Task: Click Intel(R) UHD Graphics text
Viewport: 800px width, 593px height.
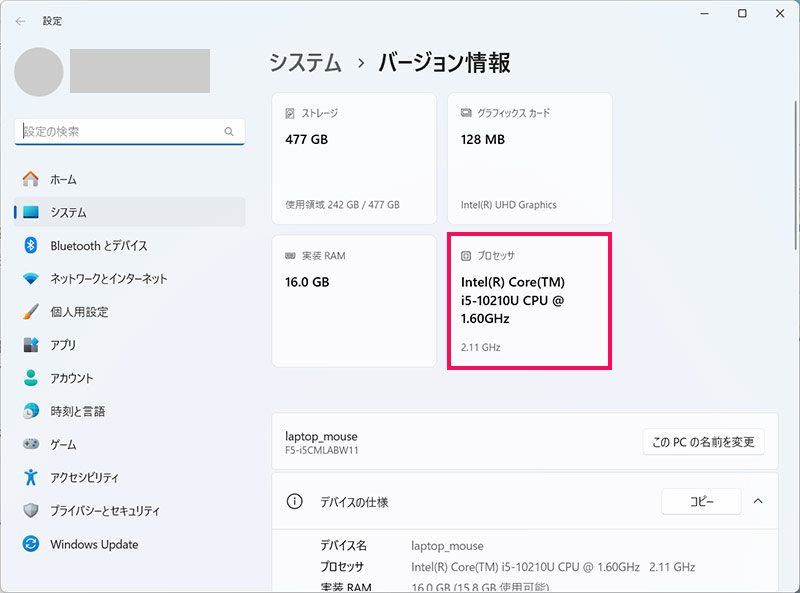Action: click(509, 205)
